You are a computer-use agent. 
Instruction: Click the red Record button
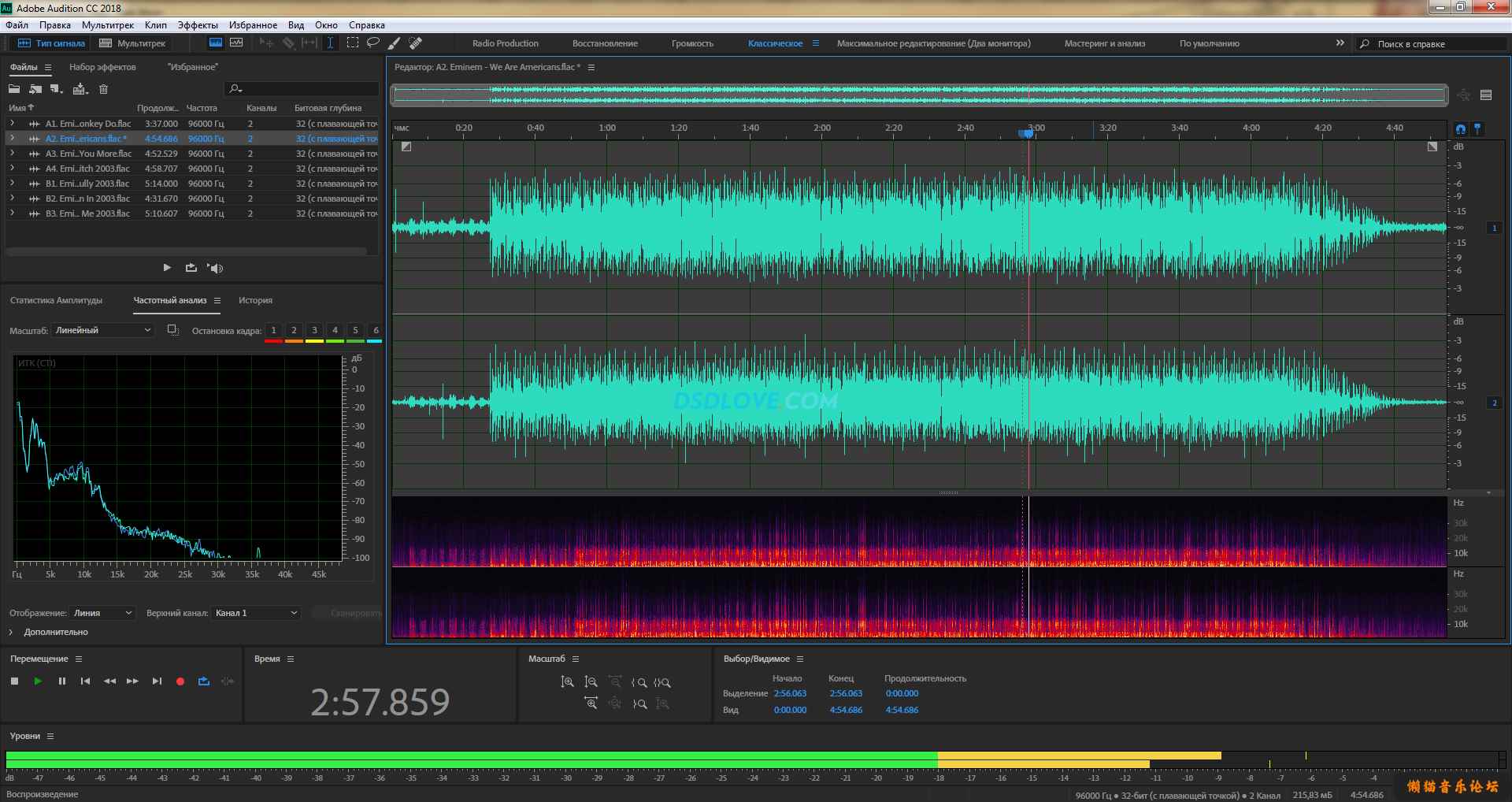180,681
